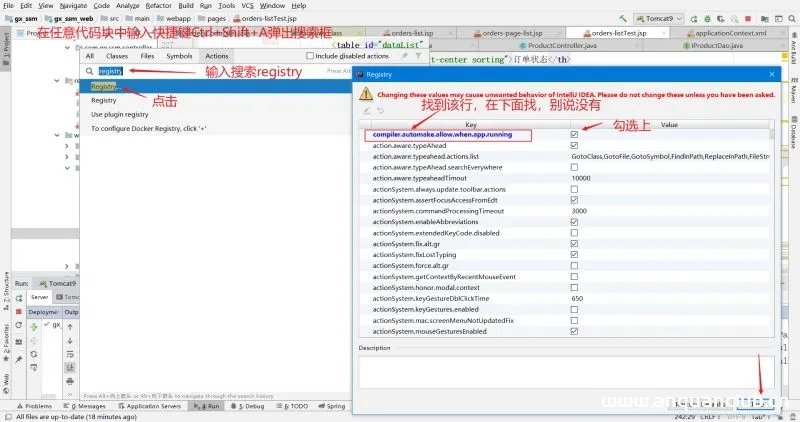Enable Include disabled actions checkbox

310,56
